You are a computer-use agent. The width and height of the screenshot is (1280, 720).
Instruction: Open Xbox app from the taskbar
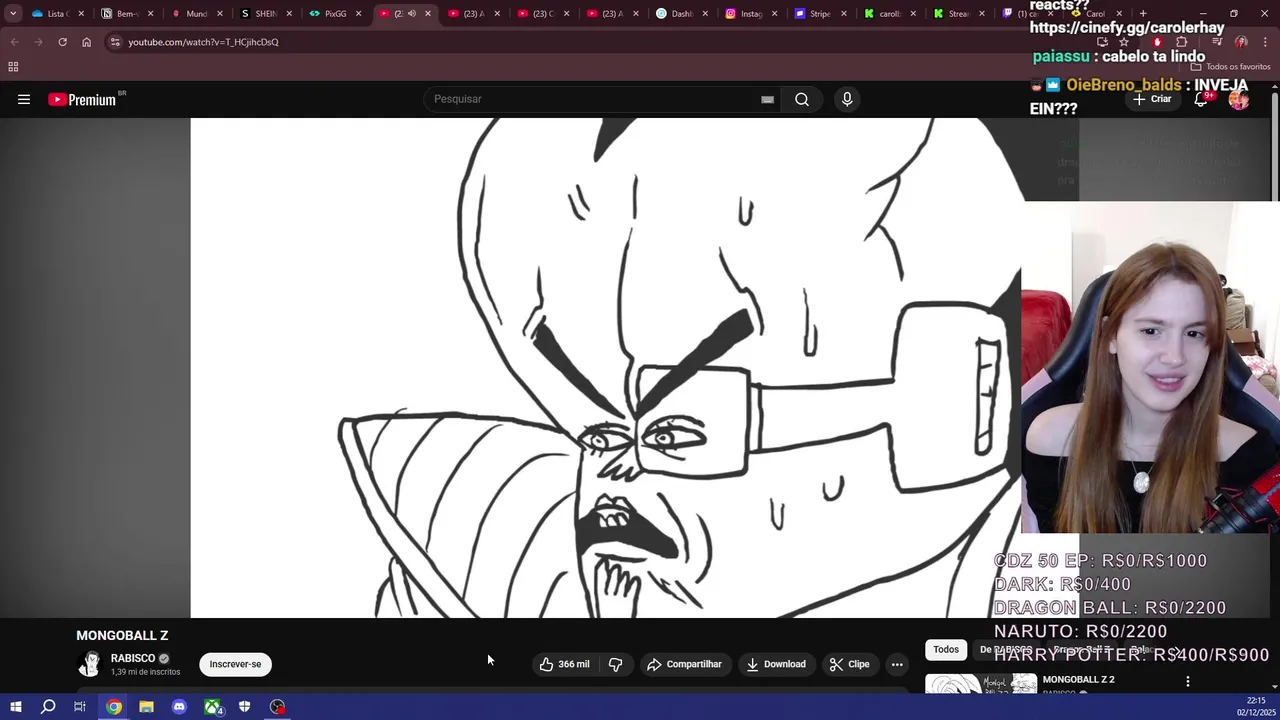(213, 707)
